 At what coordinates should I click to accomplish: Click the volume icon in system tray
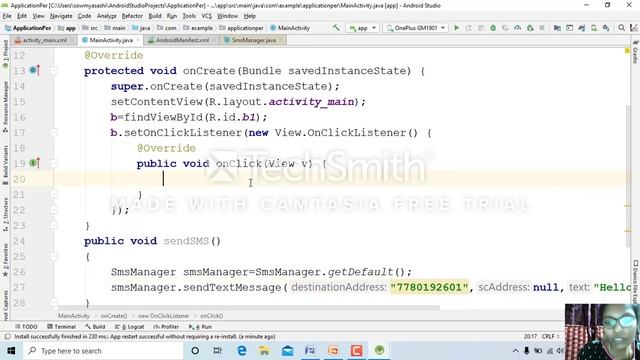(561, 351)
